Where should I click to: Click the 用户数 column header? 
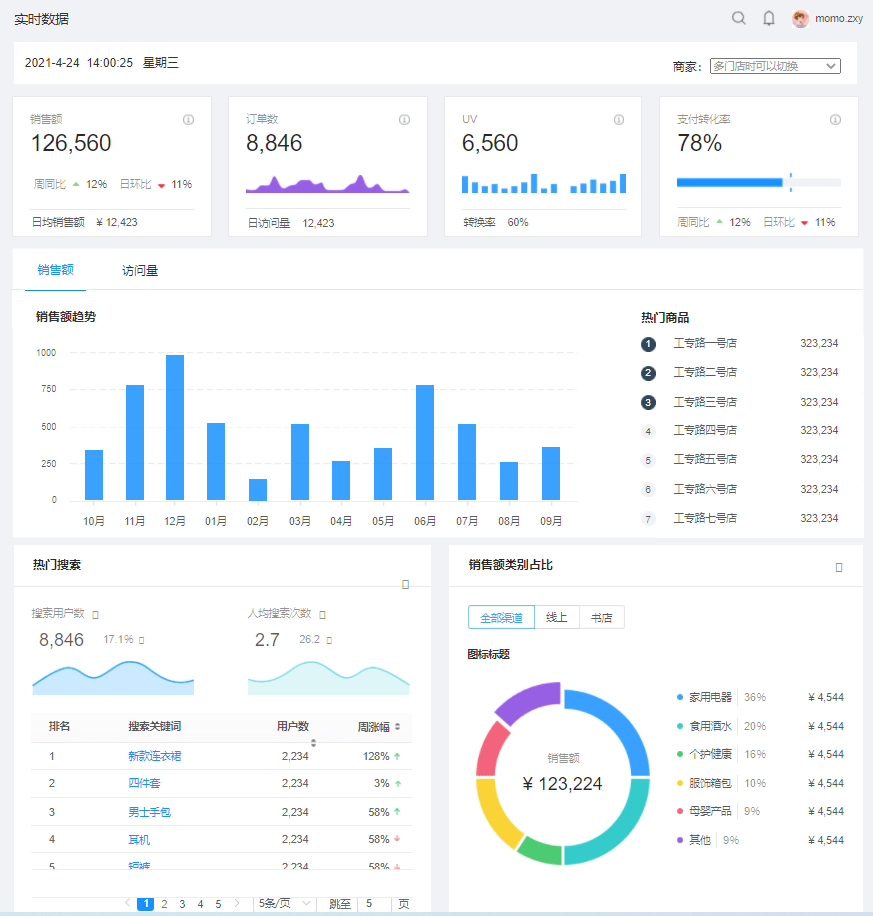coord(293,726)
